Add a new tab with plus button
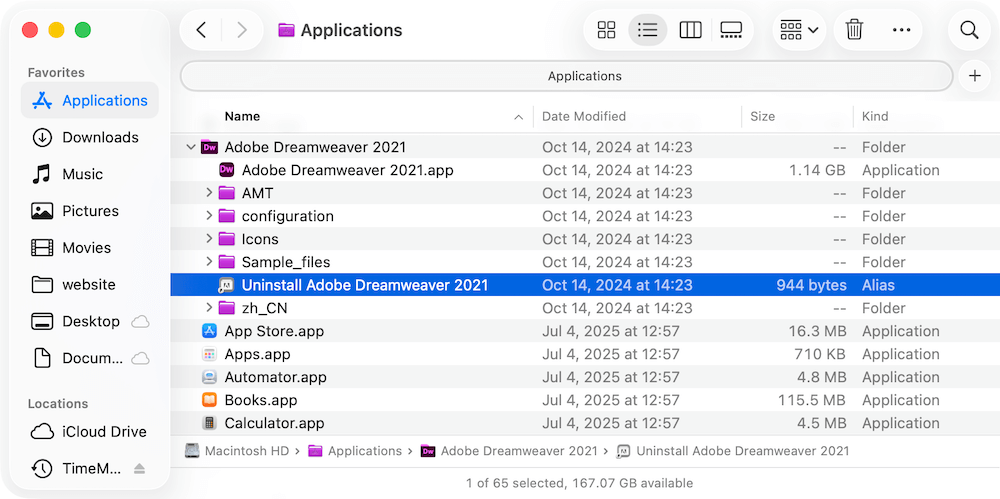 click(x=974, y=76)
